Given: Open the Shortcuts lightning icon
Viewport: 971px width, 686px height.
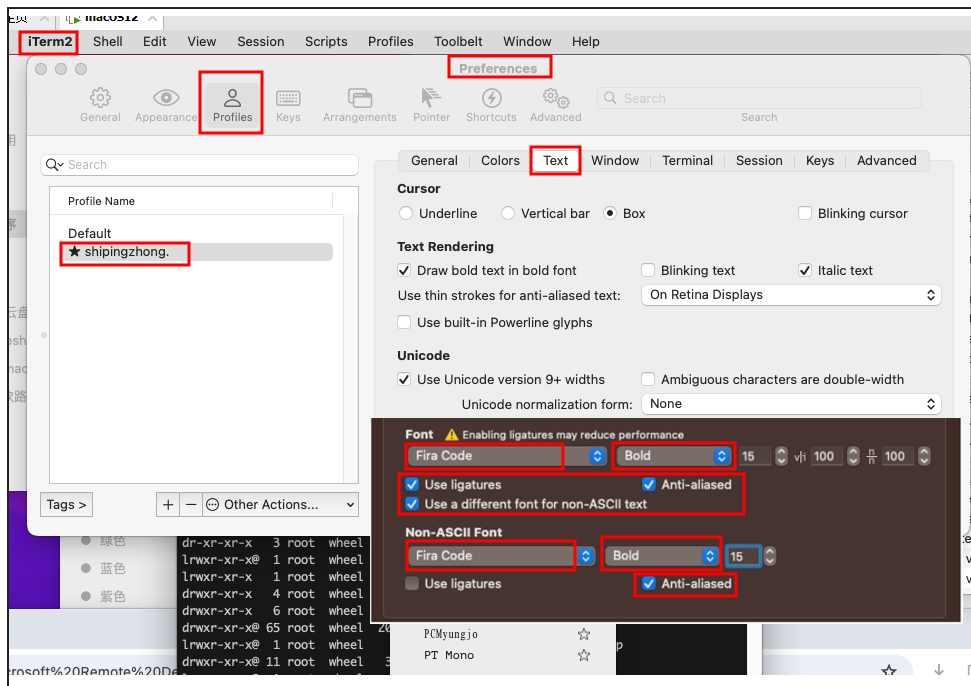Looking at the screenshot, I should 492,98.
